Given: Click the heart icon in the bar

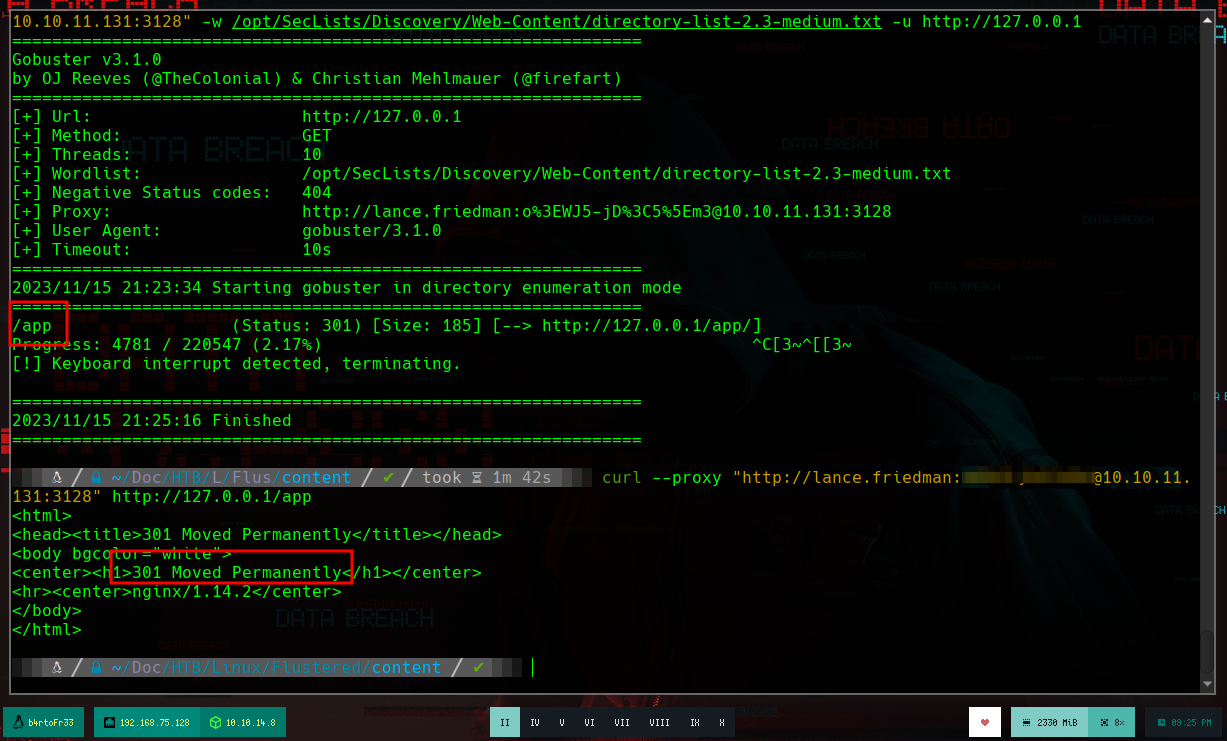Looking at the screenshot, I should 985,722.
